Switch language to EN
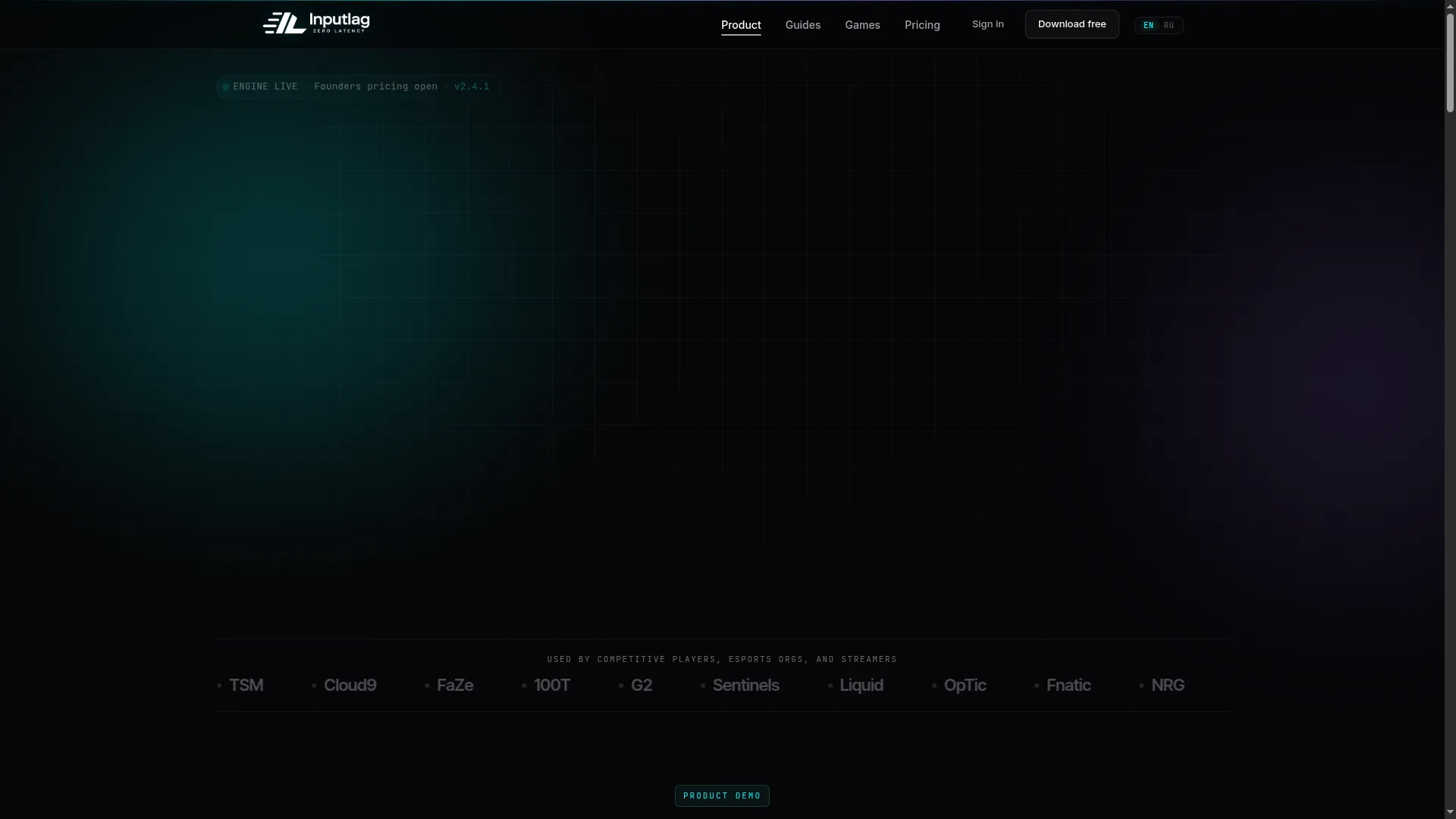The height and width of the screenshot is (819, 1456). tap(1148, 25)
